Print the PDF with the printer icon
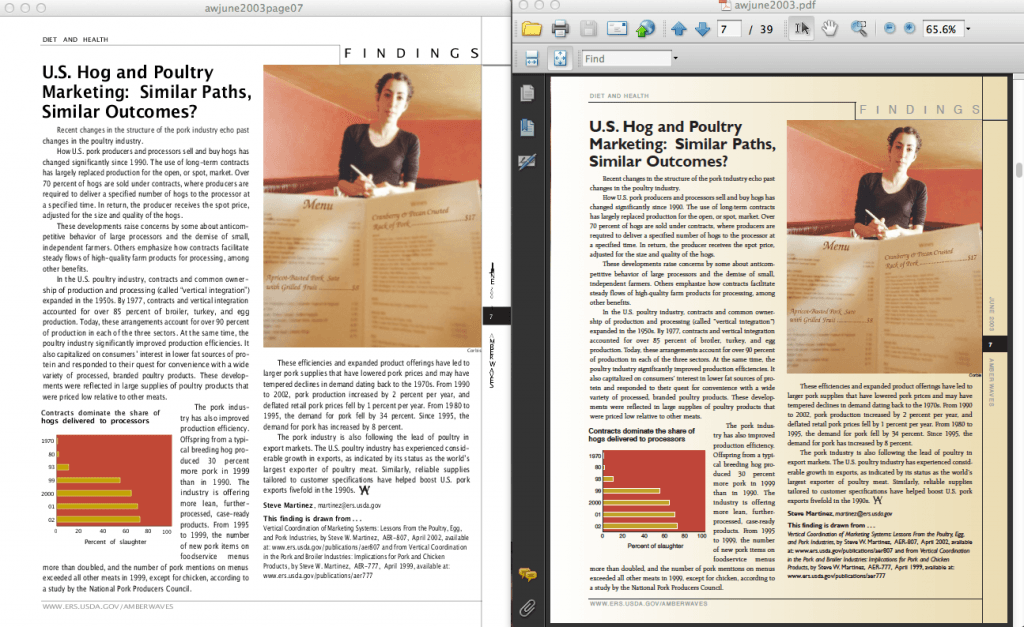Viewport: 1024px width, 627px height. (x=560, y=28)
